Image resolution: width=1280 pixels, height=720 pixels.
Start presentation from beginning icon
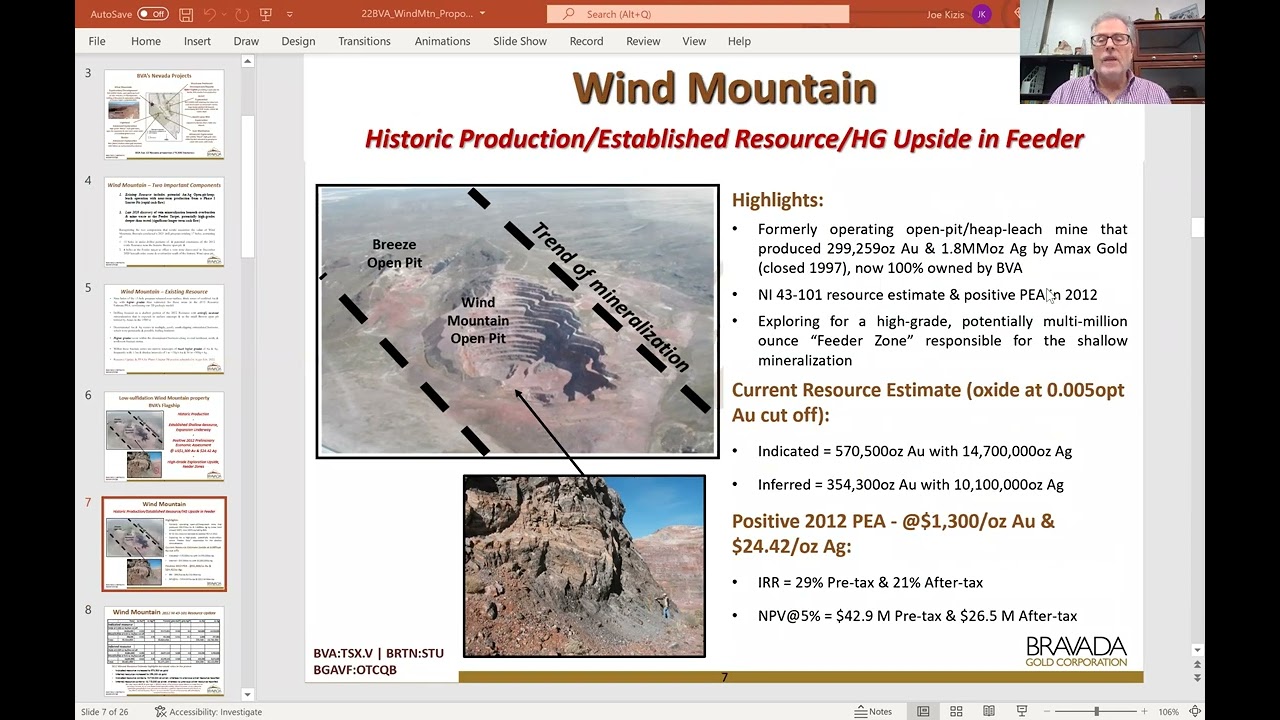coord(266,14)
